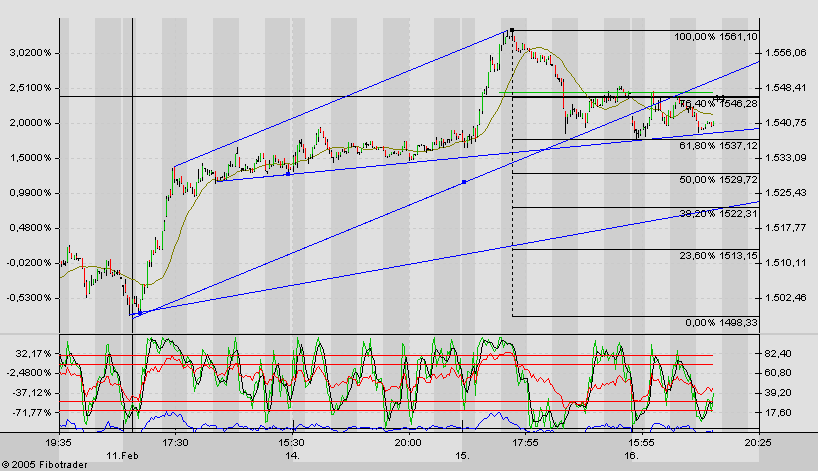The height and width of the screenshot is (471, 818).
Task: Click the 1.556,06 price axis label
Action: coord(786,53)
